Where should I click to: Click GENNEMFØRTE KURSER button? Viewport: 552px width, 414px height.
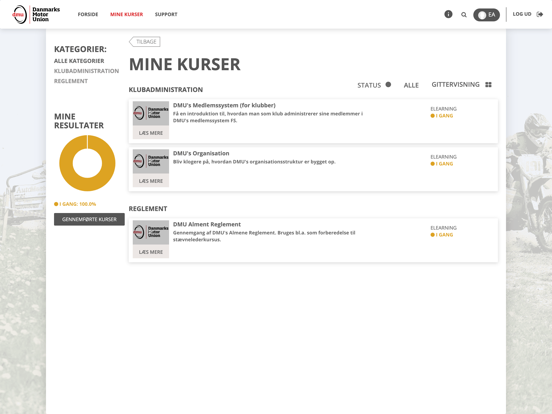click(x=89, y=219)
